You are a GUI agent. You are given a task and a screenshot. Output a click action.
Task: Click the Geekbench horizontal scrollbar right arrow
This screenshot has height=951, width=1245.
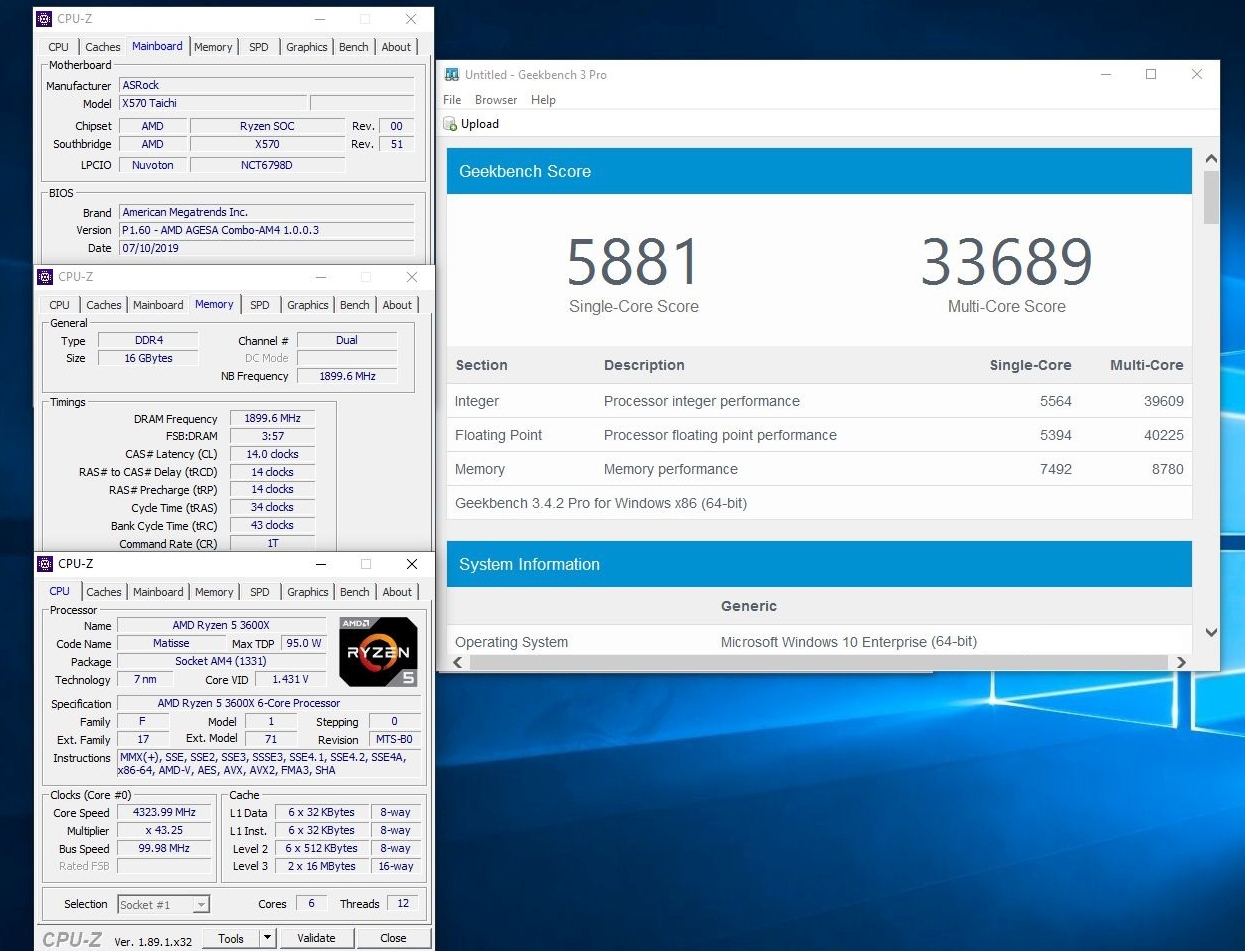click(x=1181, y=662)
